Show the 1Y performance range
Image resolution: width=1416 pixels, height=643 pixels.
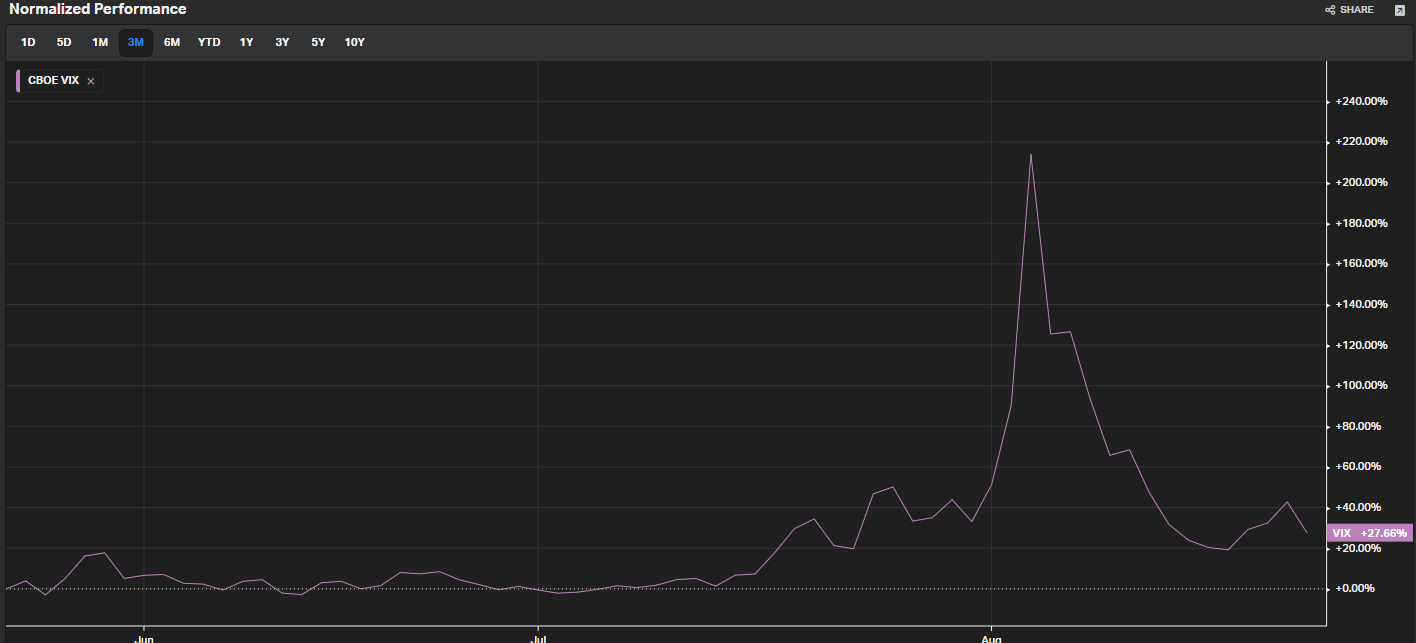(x=246, y=42)
